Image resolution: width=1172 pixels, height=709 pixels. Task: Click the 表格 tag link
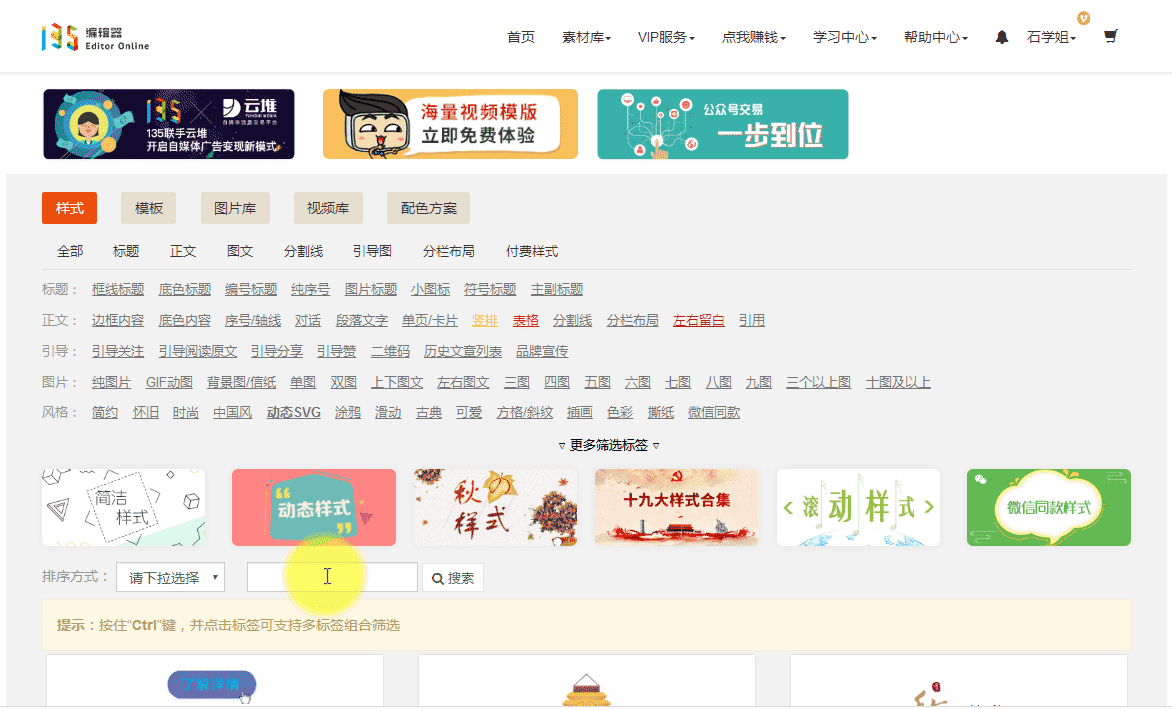[525, 321]
